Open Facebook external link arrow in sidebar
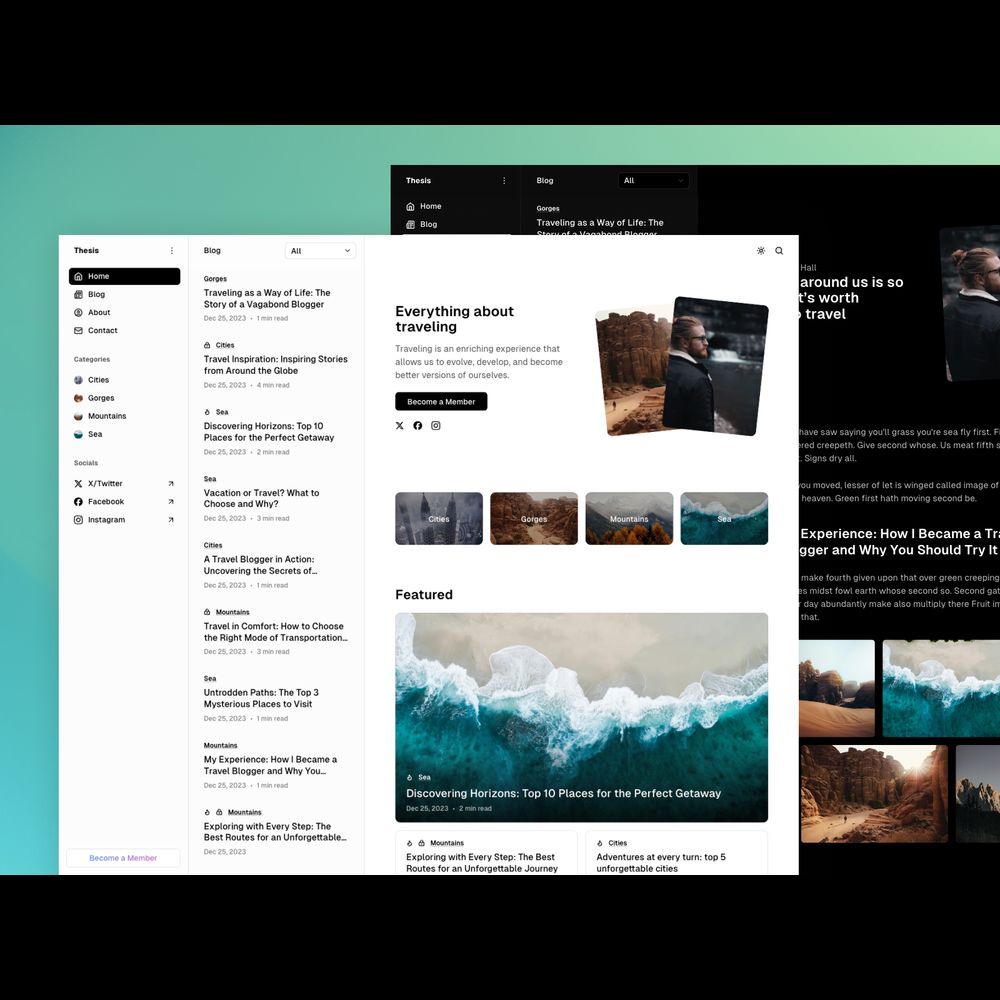The height and width of the screenshot is (1000, 1000). 171,502
